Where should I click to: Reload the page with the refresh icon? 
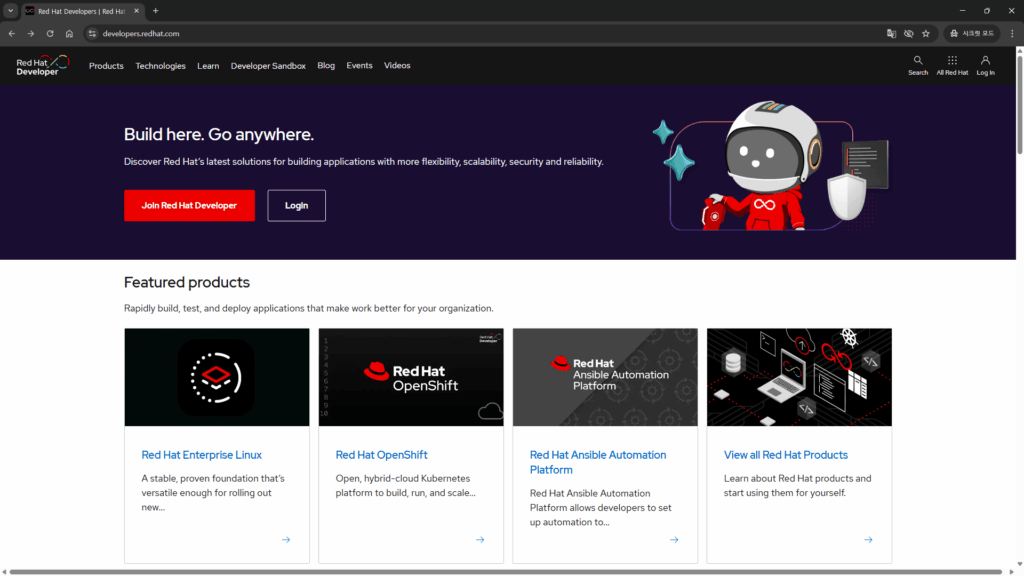pyautogui.click(x=50, y=33)
